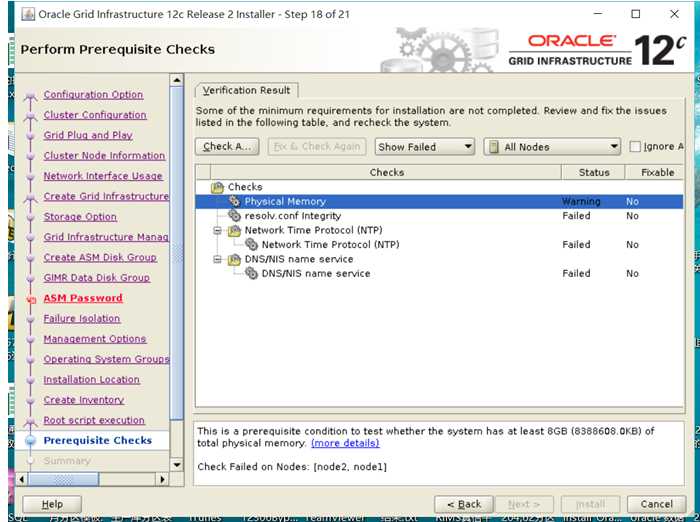This screenshot has width=700, height=522.
Task: Click the Fix & Check Again button
Action: coord(317,146)
